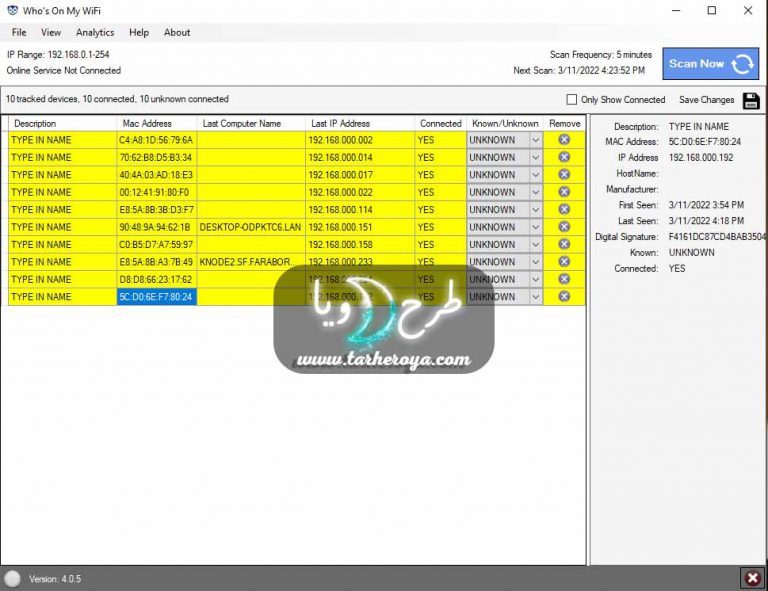Click the First Seen value 3/11/2022 3:54 PM
768x591 pixels.
tap(706, 205)
